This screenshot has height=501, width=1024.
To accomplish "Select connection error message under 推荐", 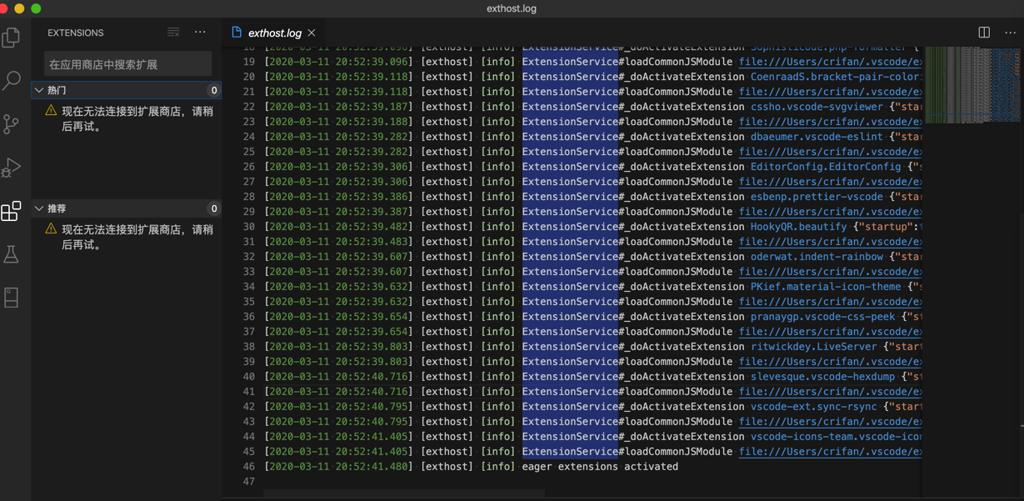I will [137, 237].
